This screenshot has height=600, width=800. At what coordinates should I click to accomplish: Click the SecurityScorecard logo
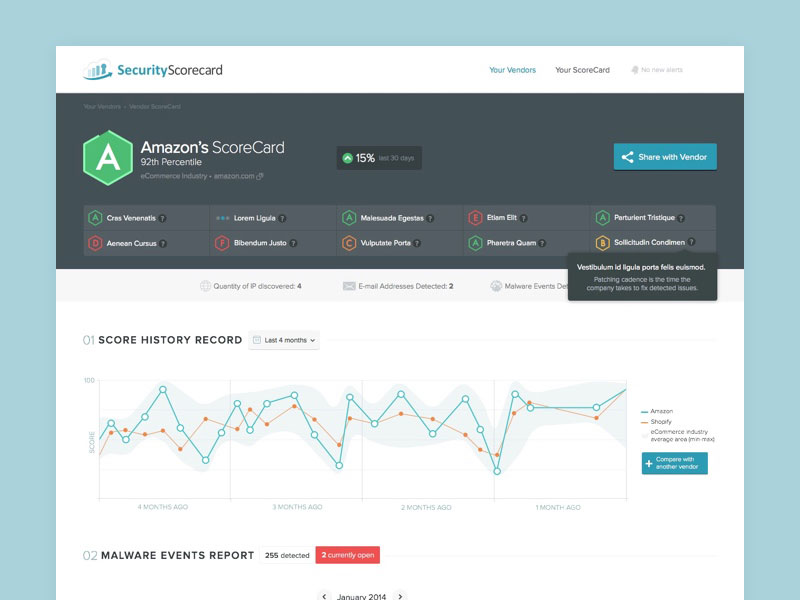tap(153, 70)
